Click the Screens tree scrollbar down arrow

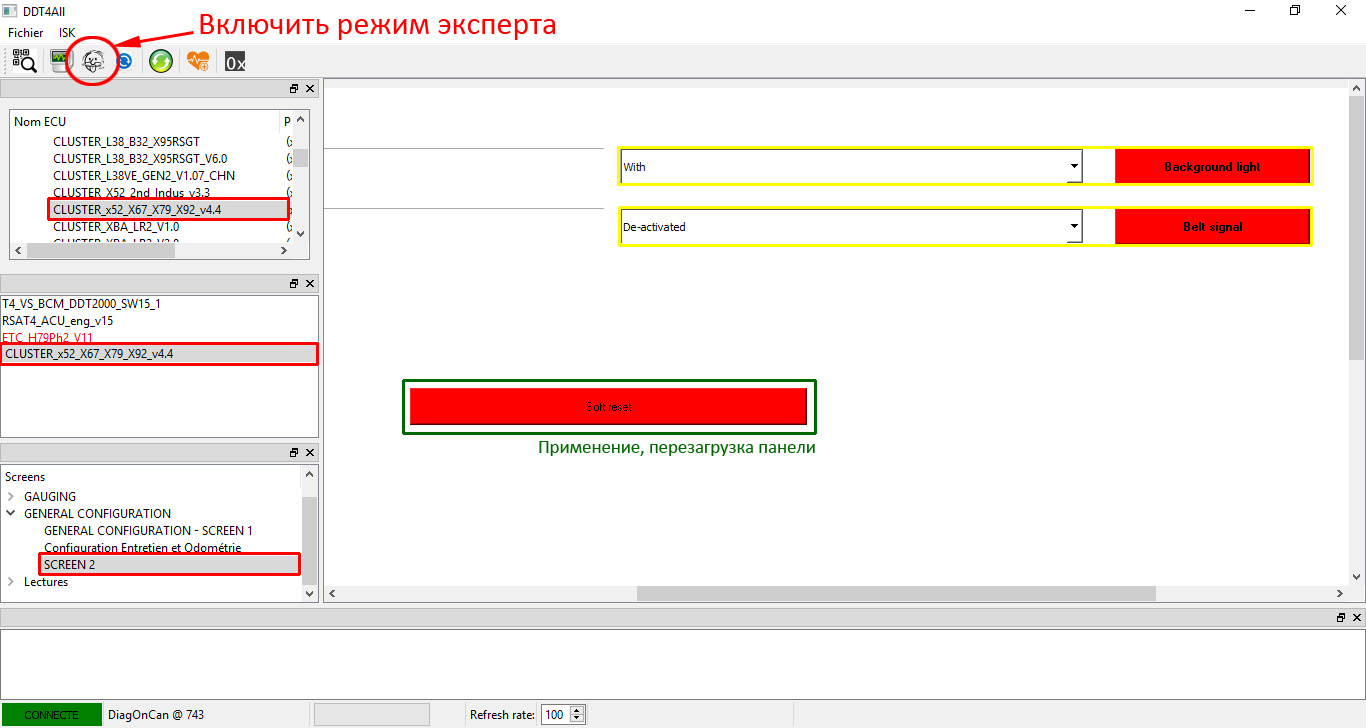[309, 593]
